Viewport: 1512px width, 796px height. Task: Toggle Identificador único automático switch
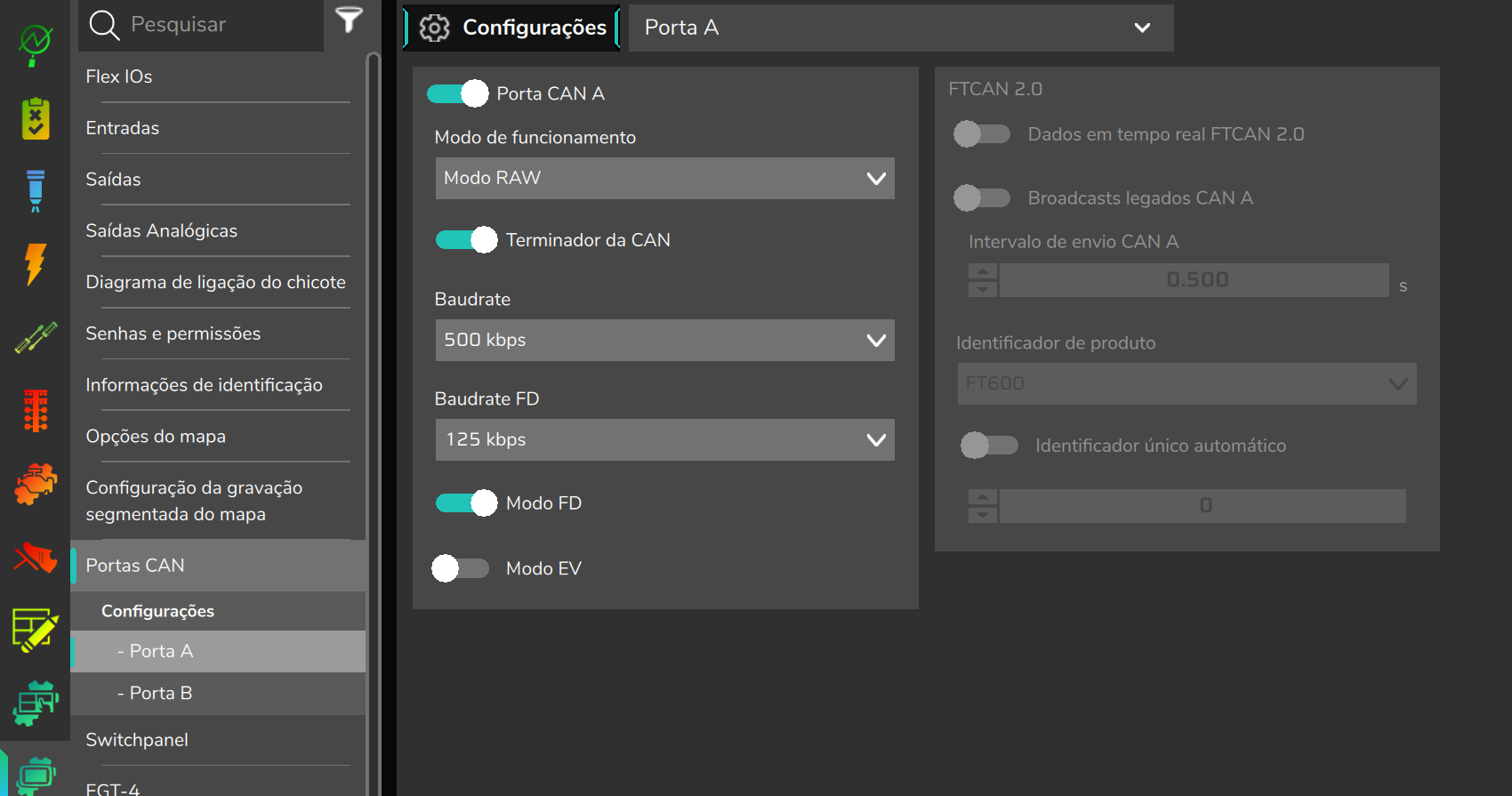pyautogui.click(x=989, y=446)
